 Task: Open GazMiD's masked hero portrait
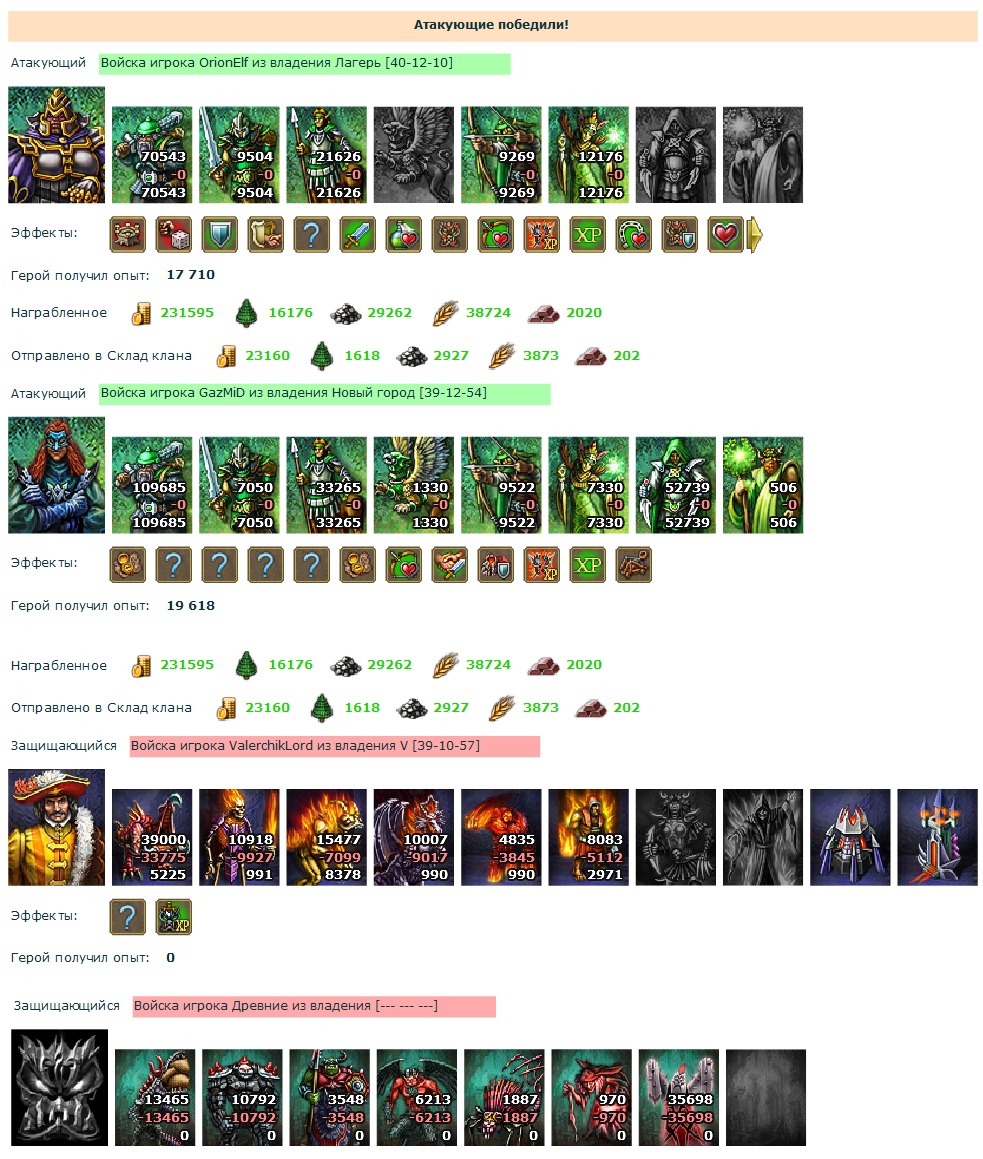coord(56,475)
